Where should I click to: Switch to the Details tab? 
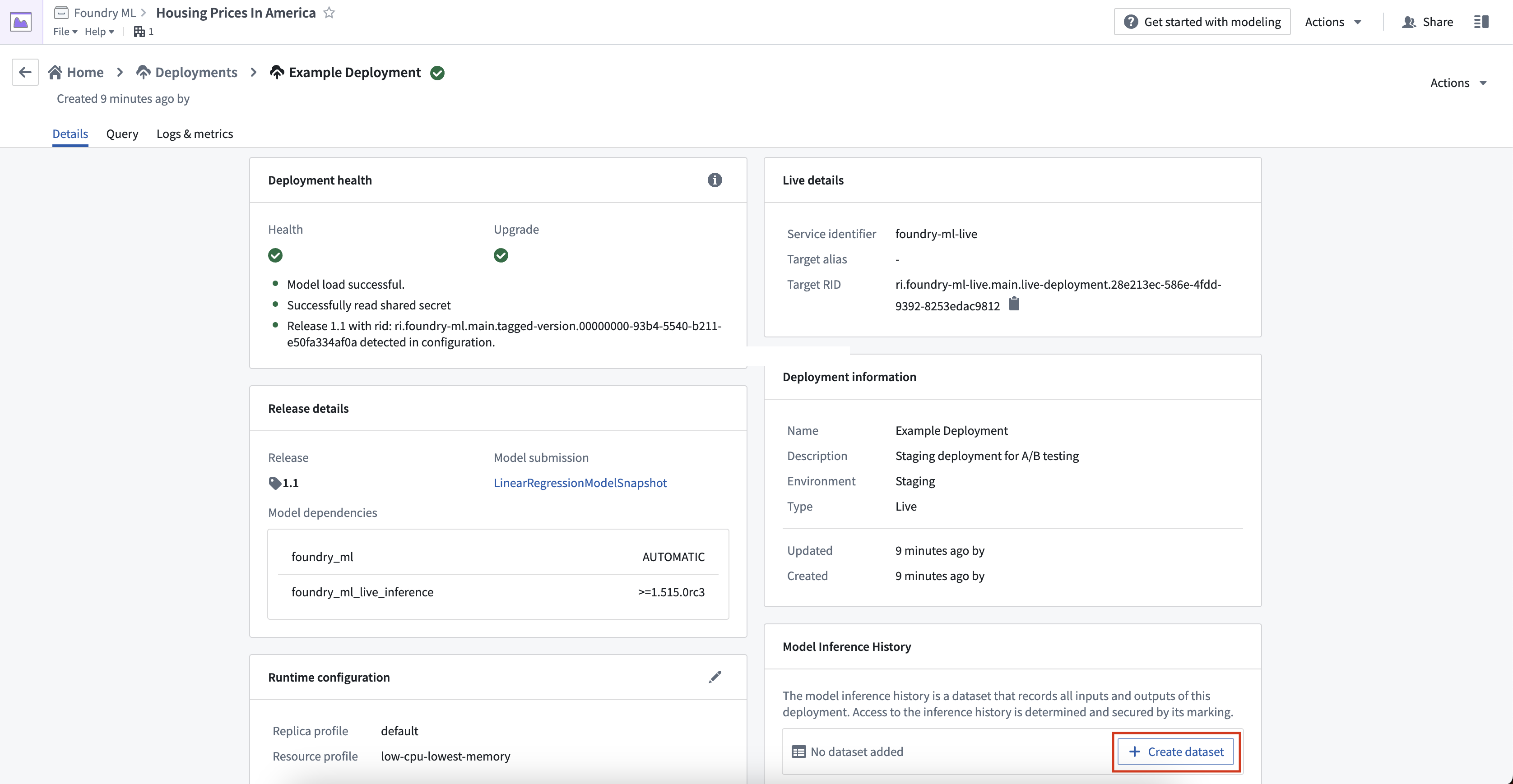click(x=70, y=134)
